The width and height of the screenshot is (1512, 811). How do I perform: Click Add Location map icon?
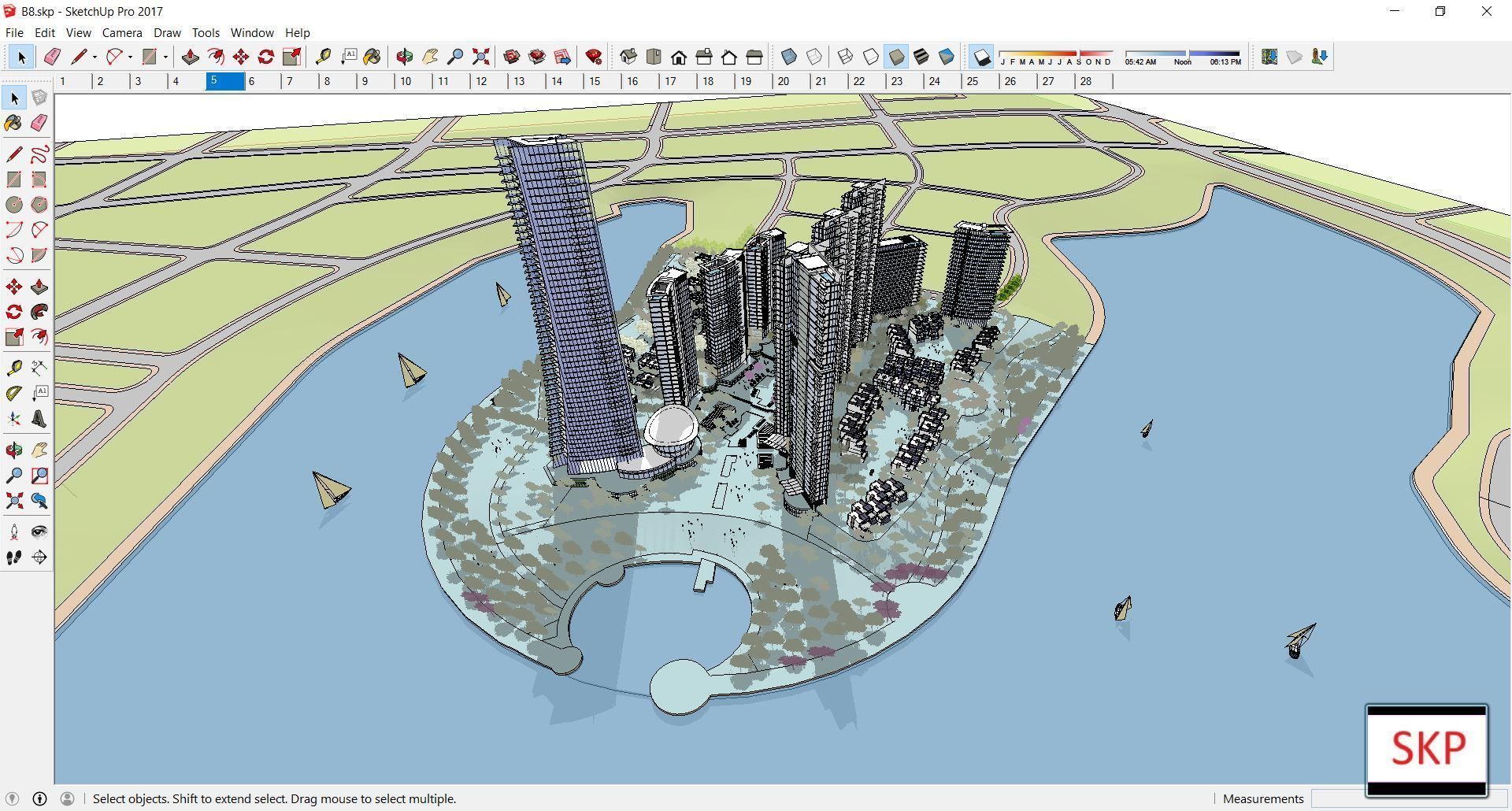[x=1269, y=57]
